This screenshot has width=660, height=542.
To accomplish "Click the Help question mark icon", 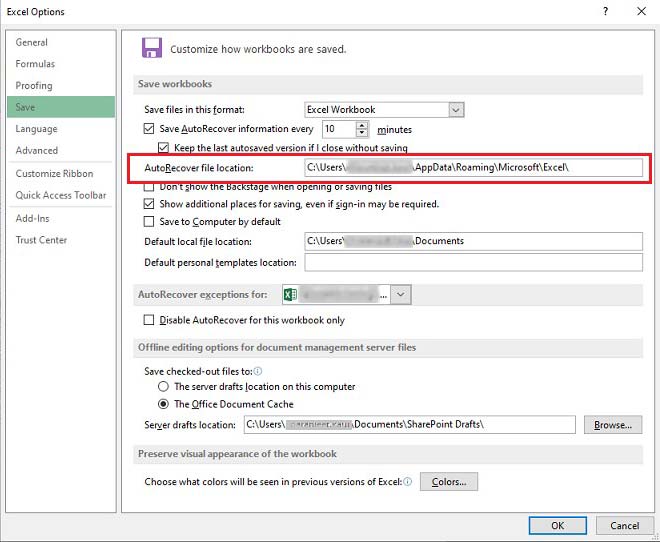I will click(605, 11).
